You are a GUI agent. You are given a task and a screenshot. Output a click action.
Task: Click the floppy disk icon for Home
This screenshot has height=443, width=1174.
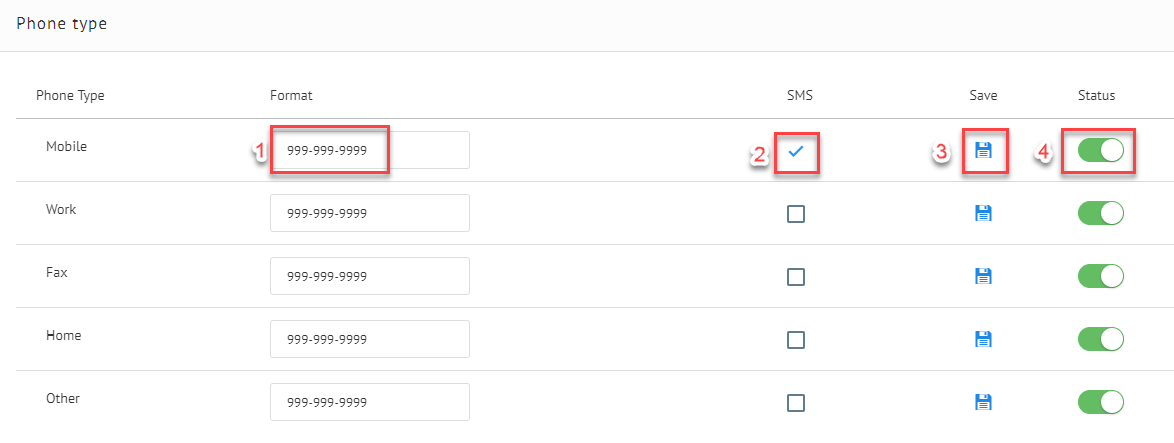pyautogui.click(x=983, y=339)
